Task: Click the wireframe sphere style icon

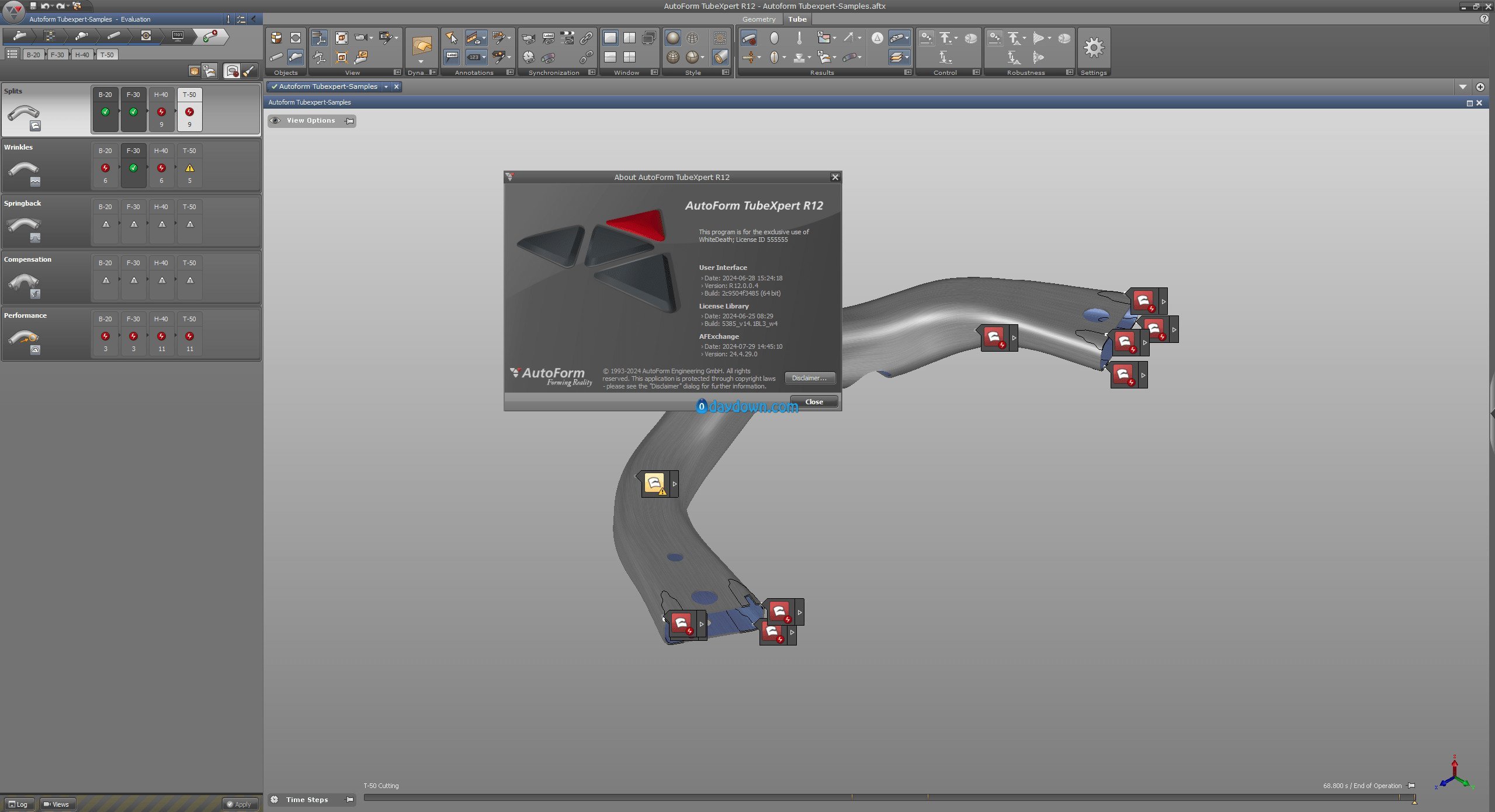Action: click(x=692, y=39)
